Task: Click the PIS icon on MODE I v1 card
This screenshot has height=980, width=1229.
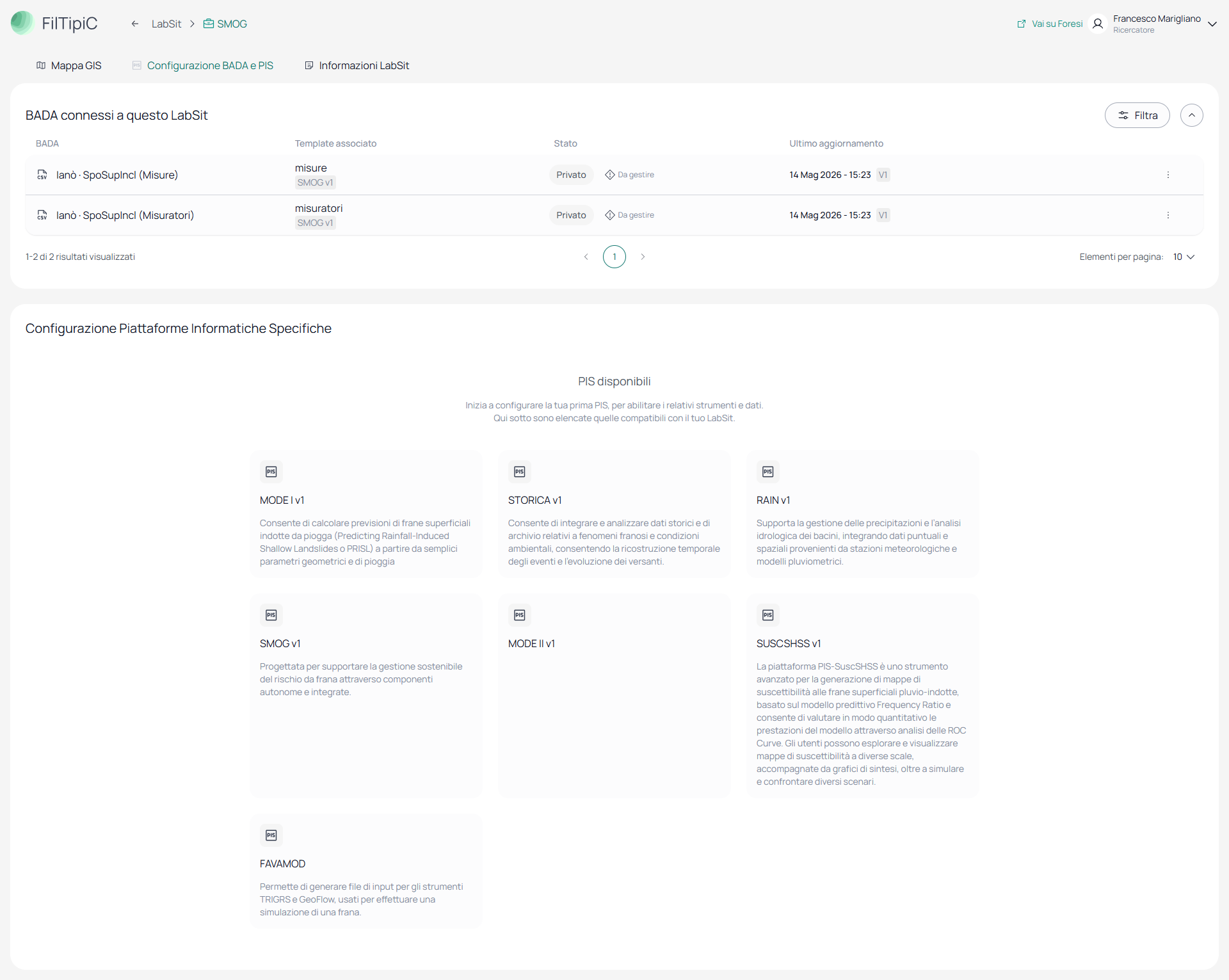Action: (271, 472)
